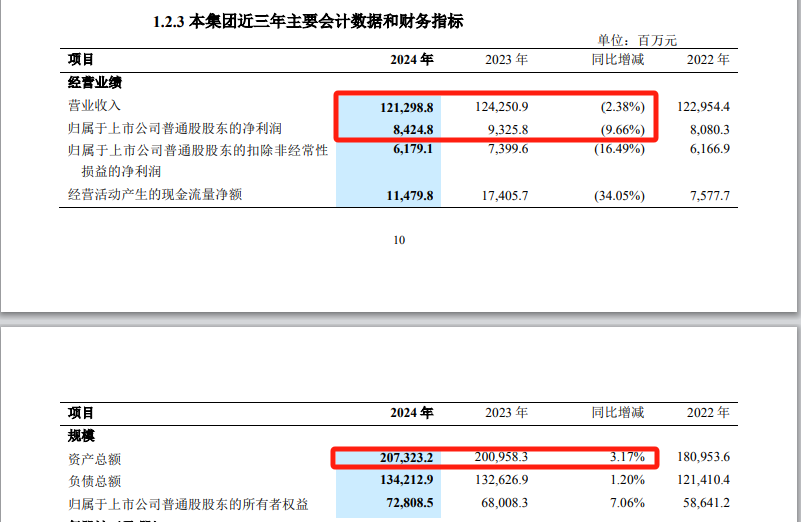Select the 3.17% total assets growth
The width and height of the screenshot is (801, 522).
click(627, 457)
